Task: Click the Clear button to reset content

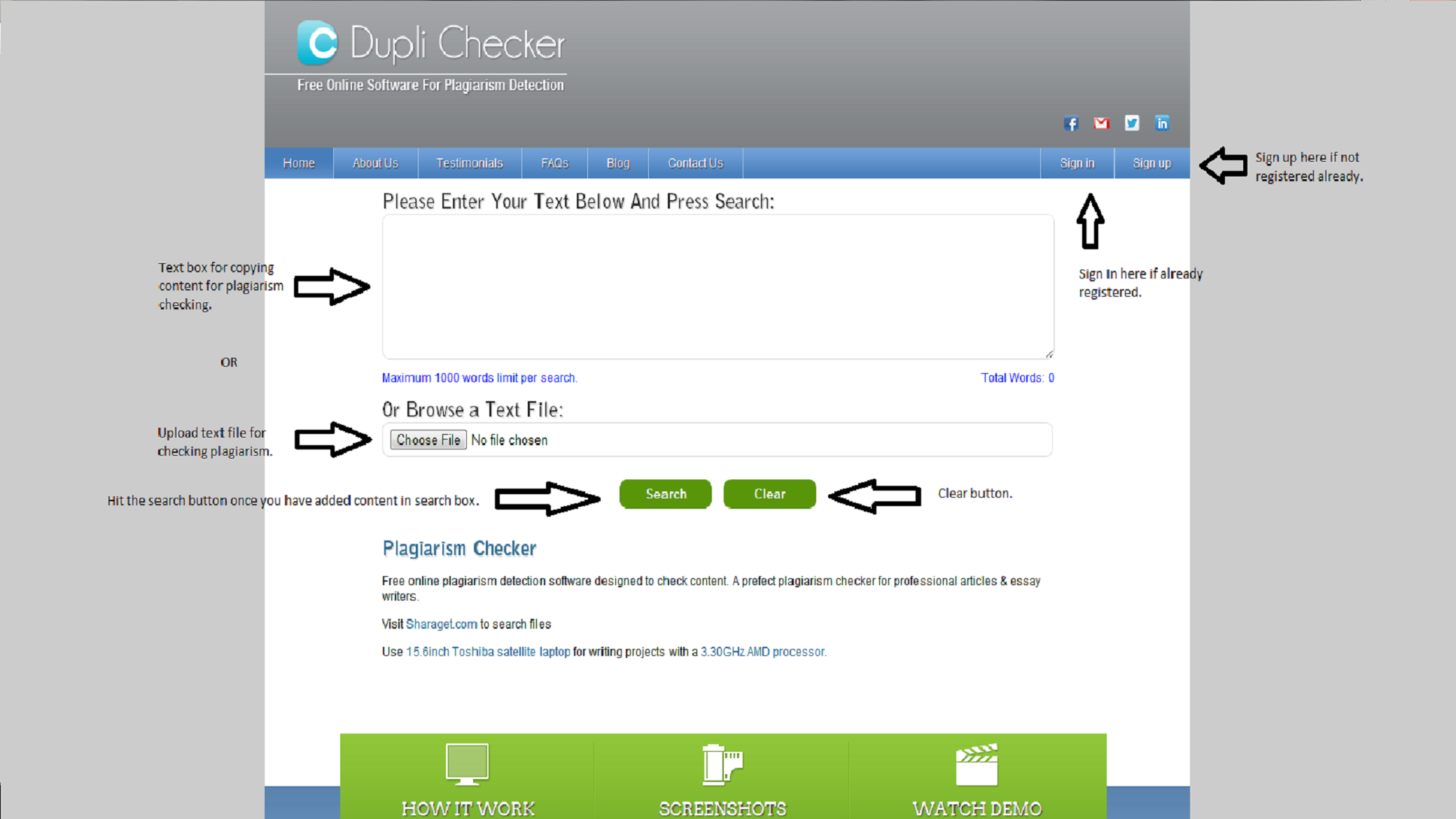Action: click(770, 493)
